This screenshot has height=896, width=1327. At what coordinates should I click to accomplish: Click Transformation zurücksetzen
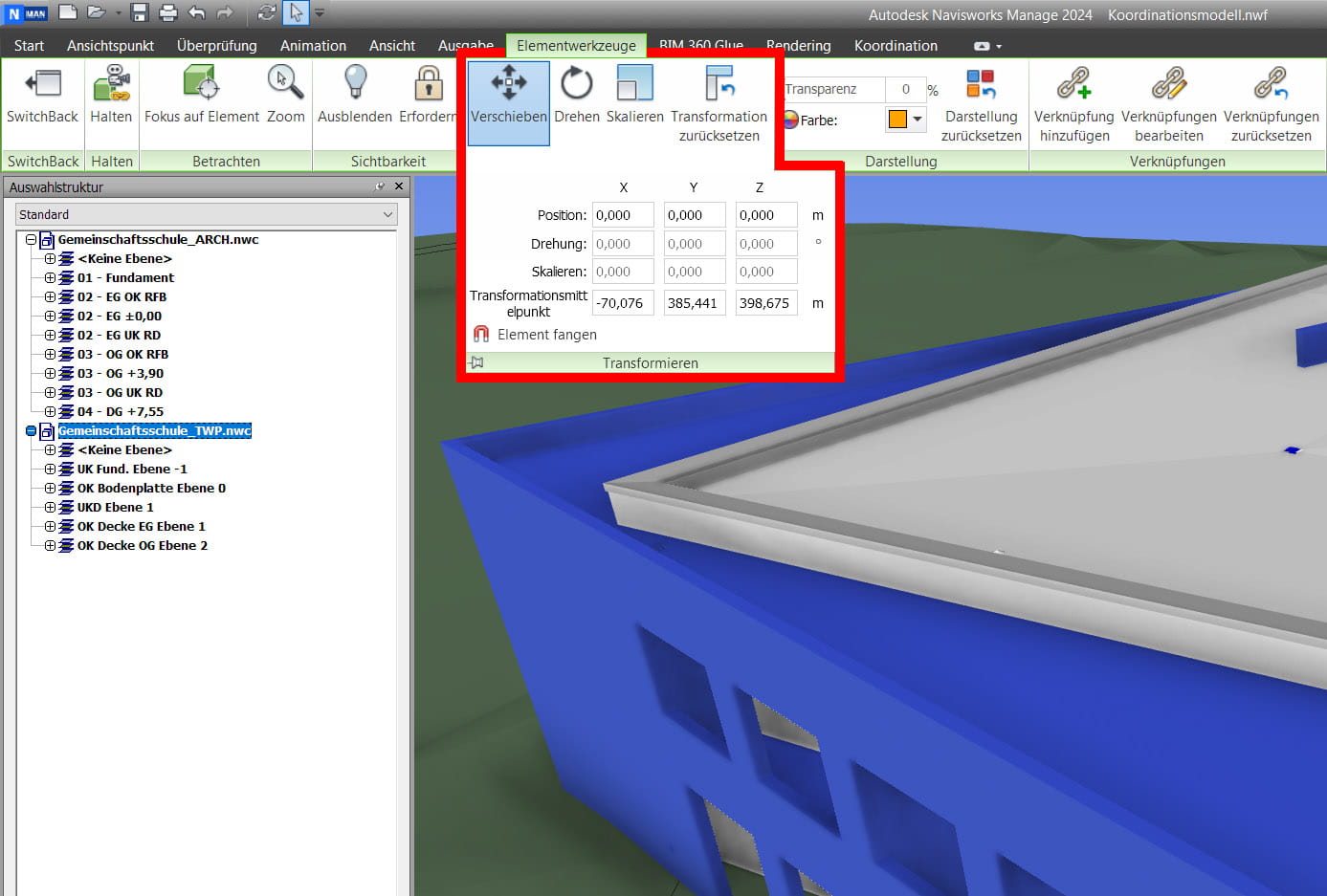pyautogui.click(x=719, y=103)
